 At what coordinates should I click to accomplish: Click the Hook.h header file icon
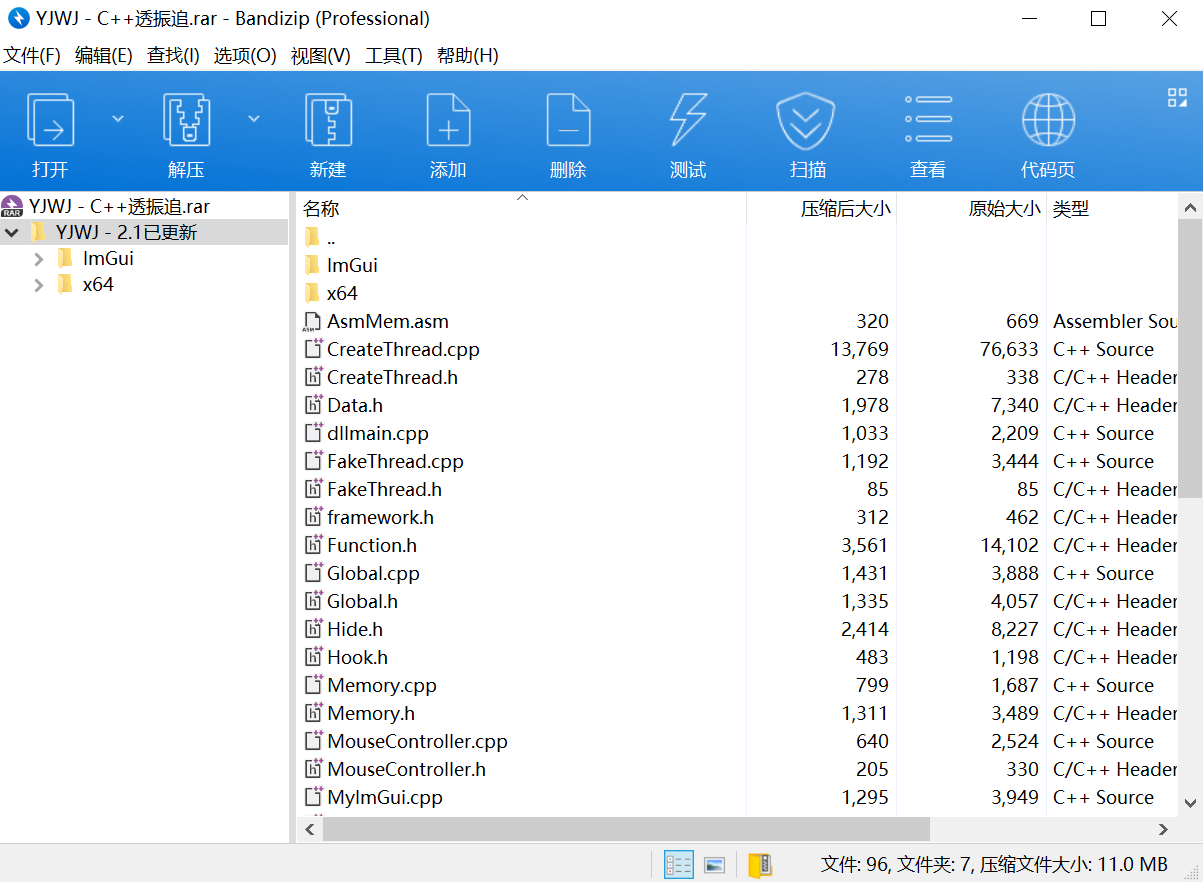click(x=312, y=657)
